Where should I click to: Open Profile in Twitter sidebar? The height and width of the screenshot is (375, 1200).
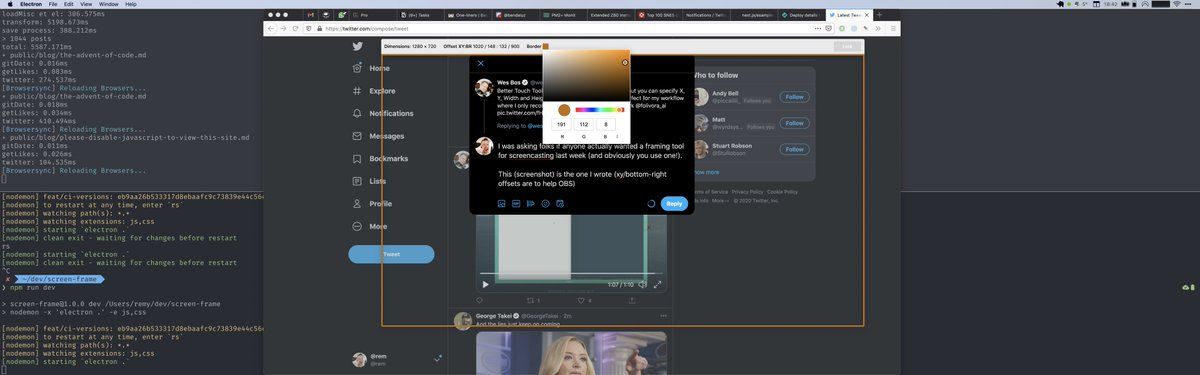point(371,204)
